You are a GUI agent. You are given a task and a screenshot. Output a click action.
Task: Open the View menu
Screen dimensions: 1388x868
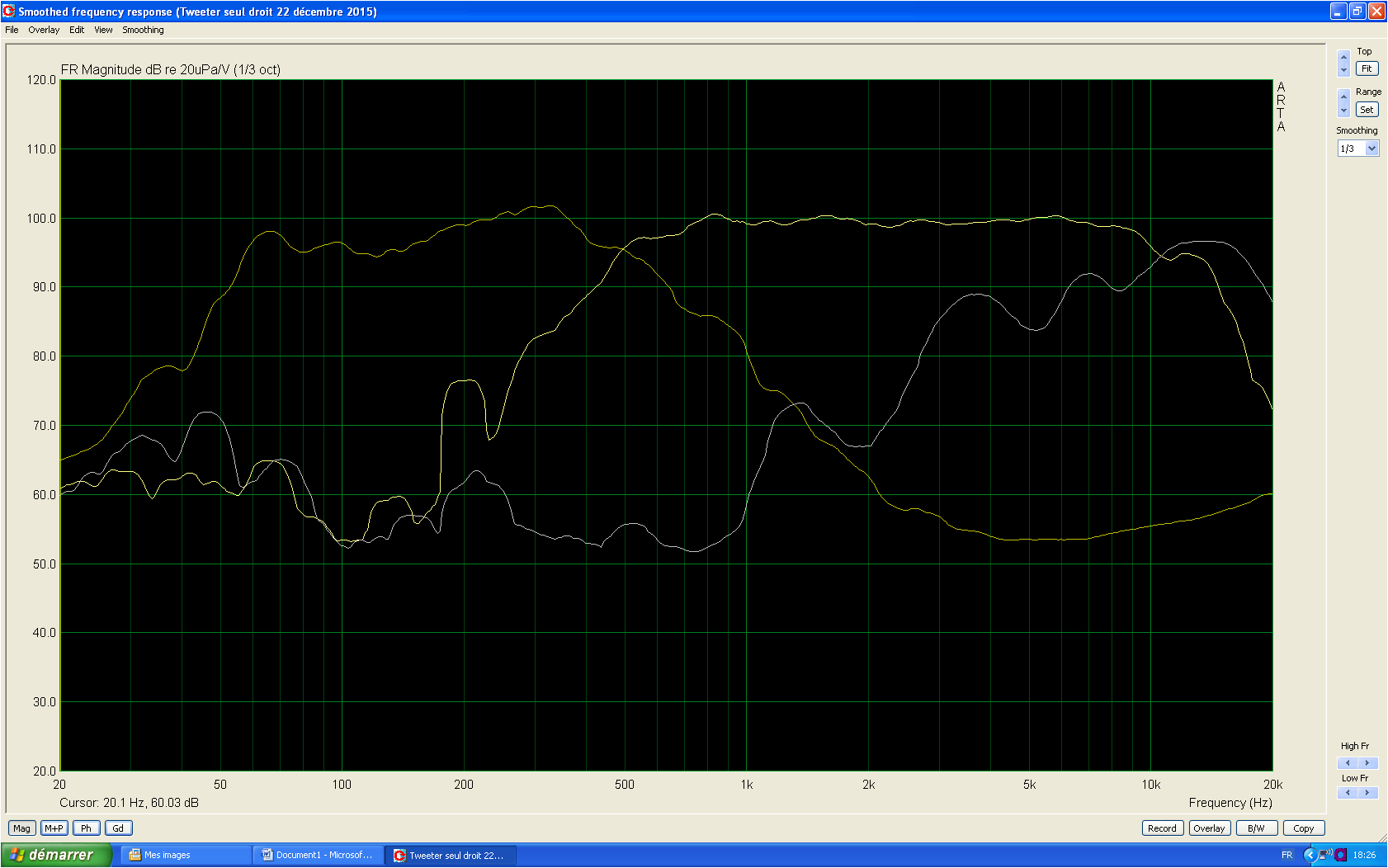[103, 30]
